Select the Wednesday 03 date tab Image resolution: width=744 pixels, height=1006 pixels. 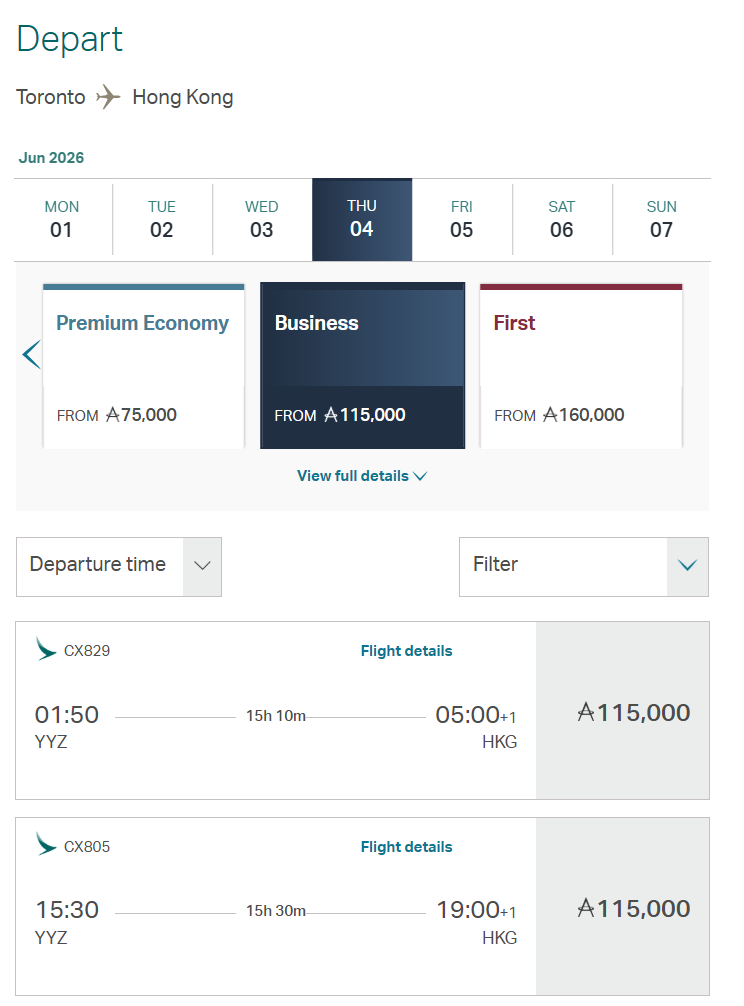coord(262,220)
